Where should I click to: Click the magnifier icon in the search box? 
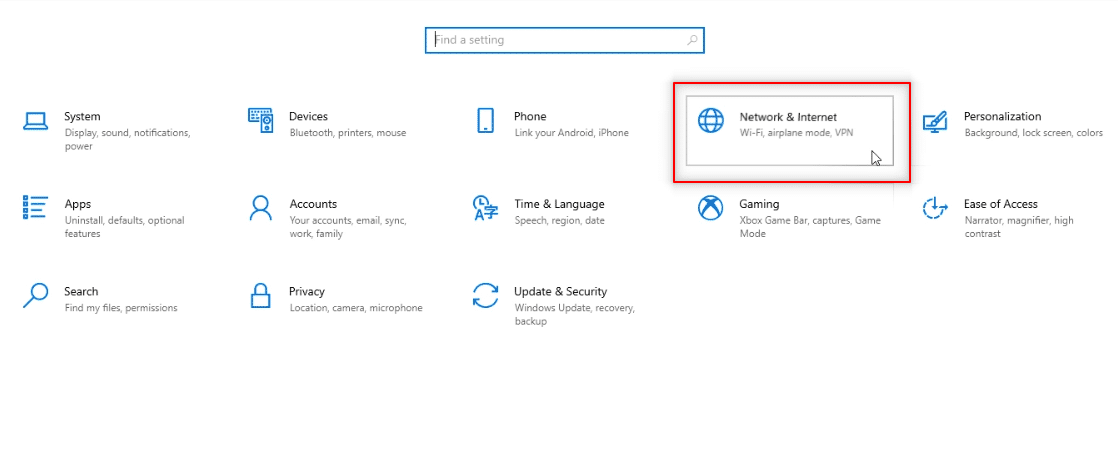point(692,41)
